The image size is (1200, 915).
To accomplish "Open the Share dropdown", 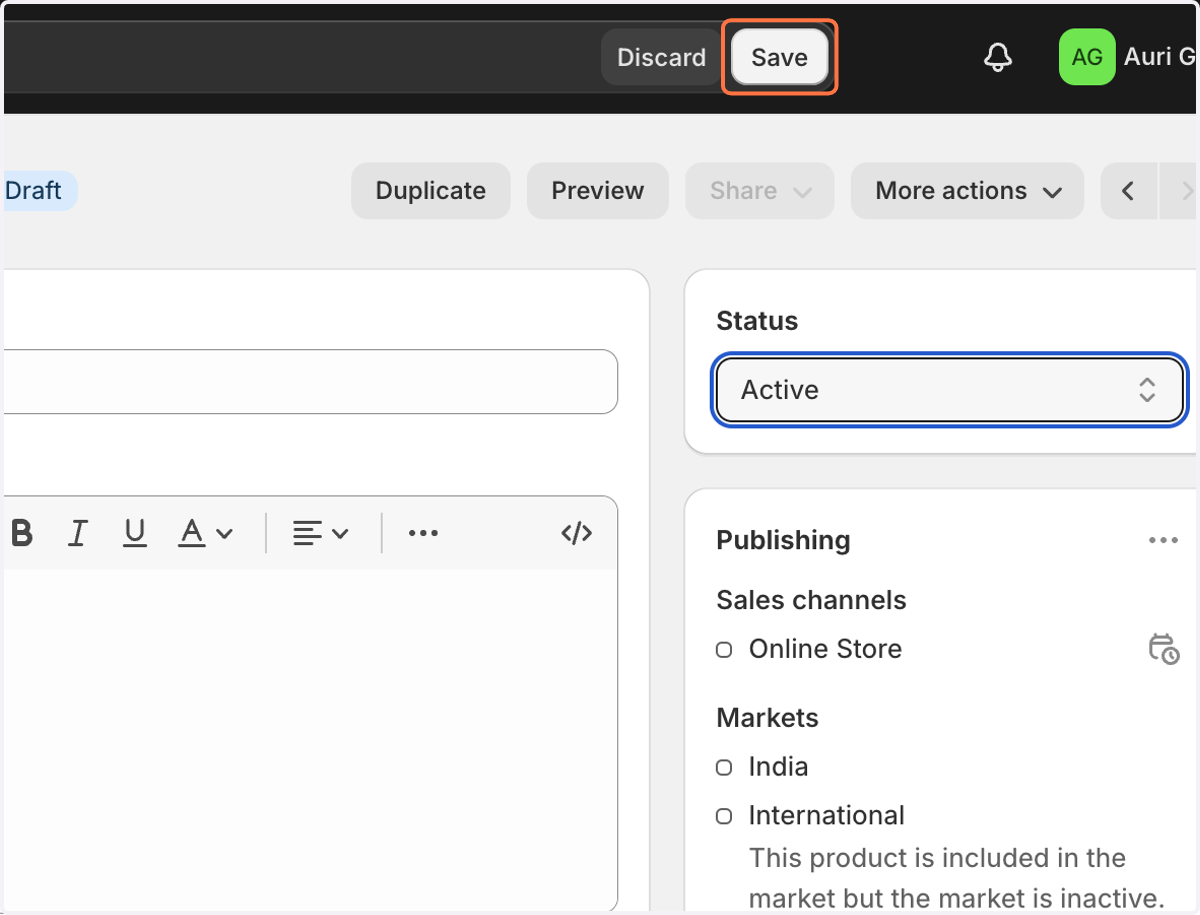I will pyautogui.click(x=760, y=191).
